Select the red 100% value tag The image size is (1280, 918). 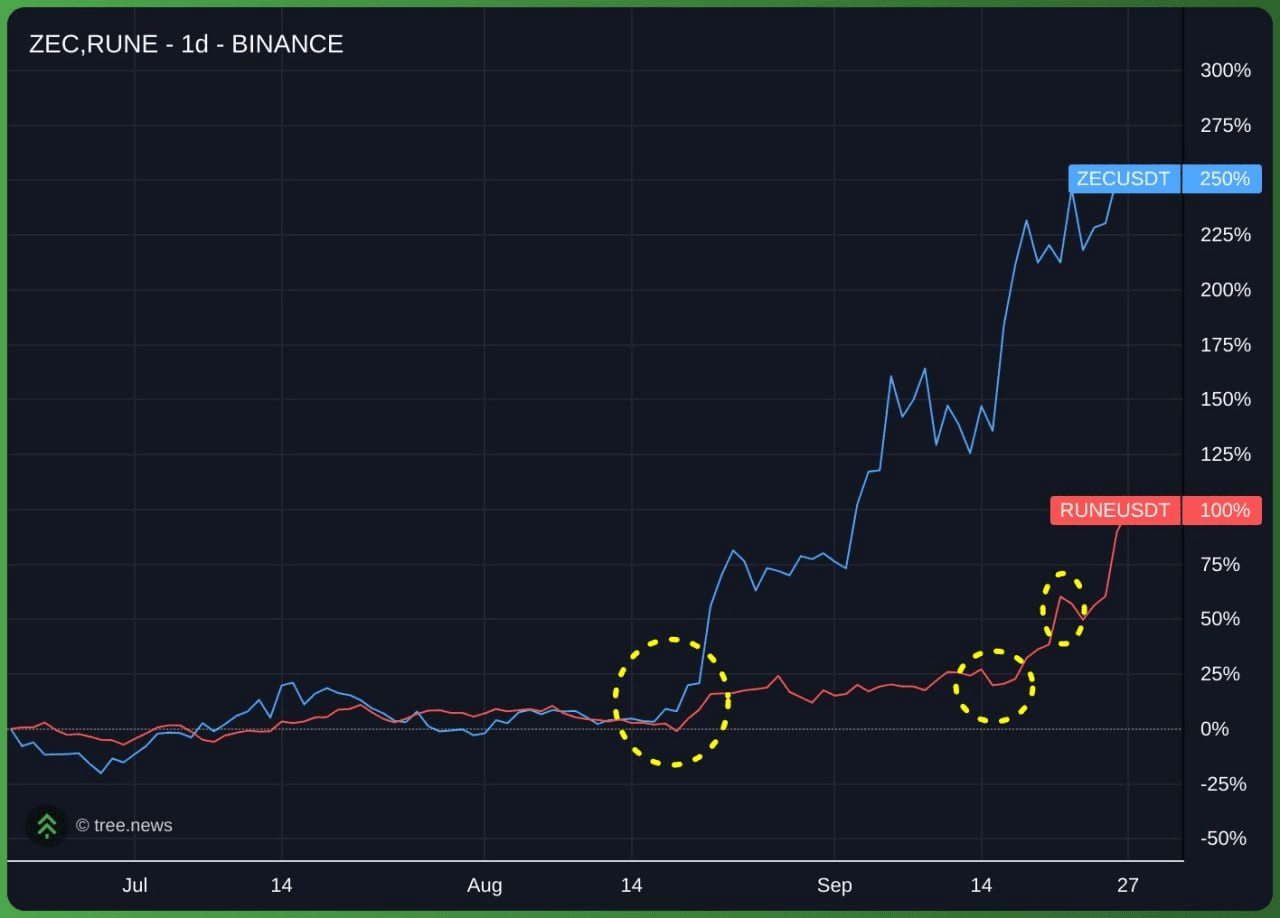pos(1223,510)
